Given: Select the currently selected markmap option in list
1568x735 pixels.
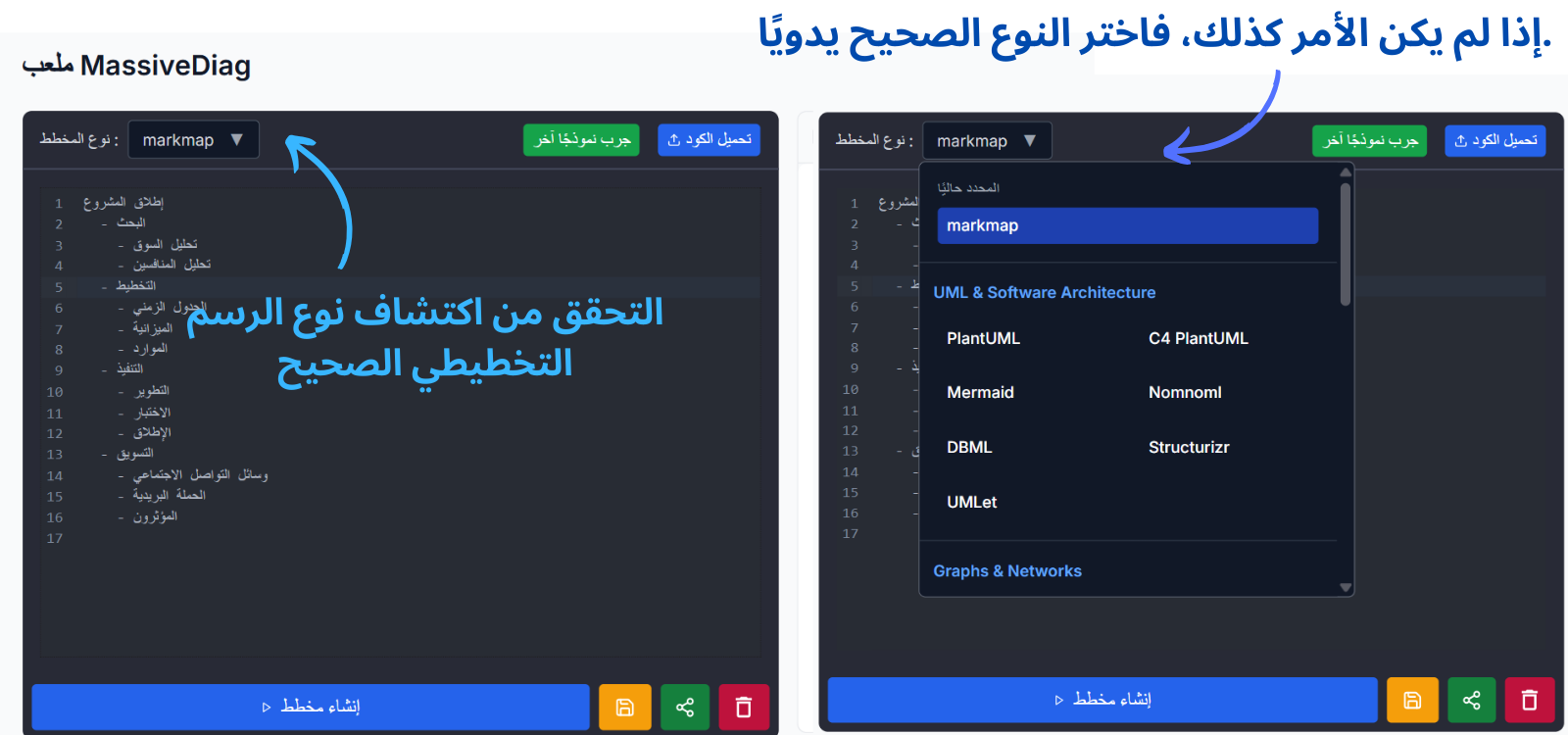Looking at the screenshot, I should click(1127, 225).
